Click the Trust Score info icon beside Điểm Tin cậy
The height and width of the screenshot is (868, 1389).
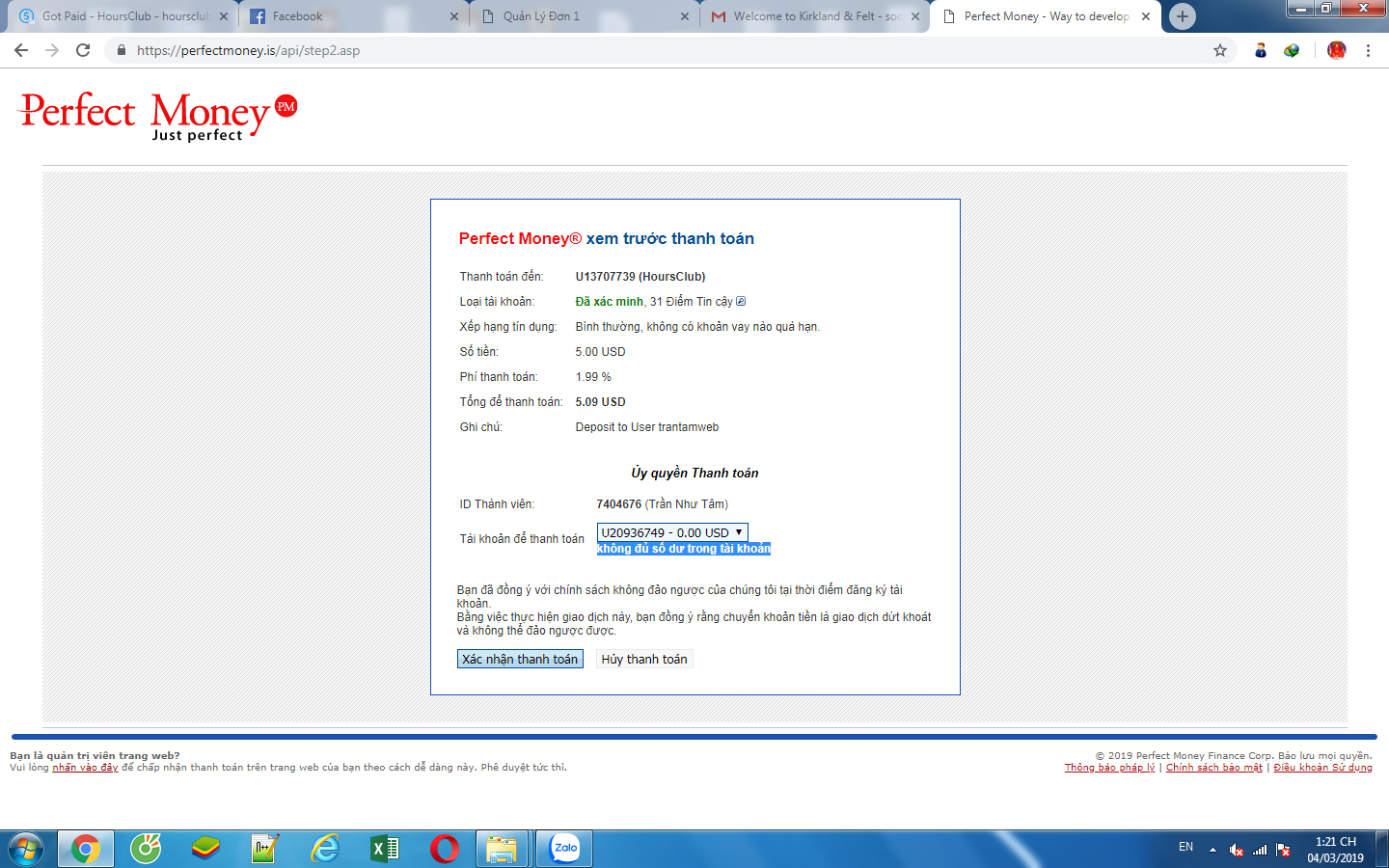(741, 301)
